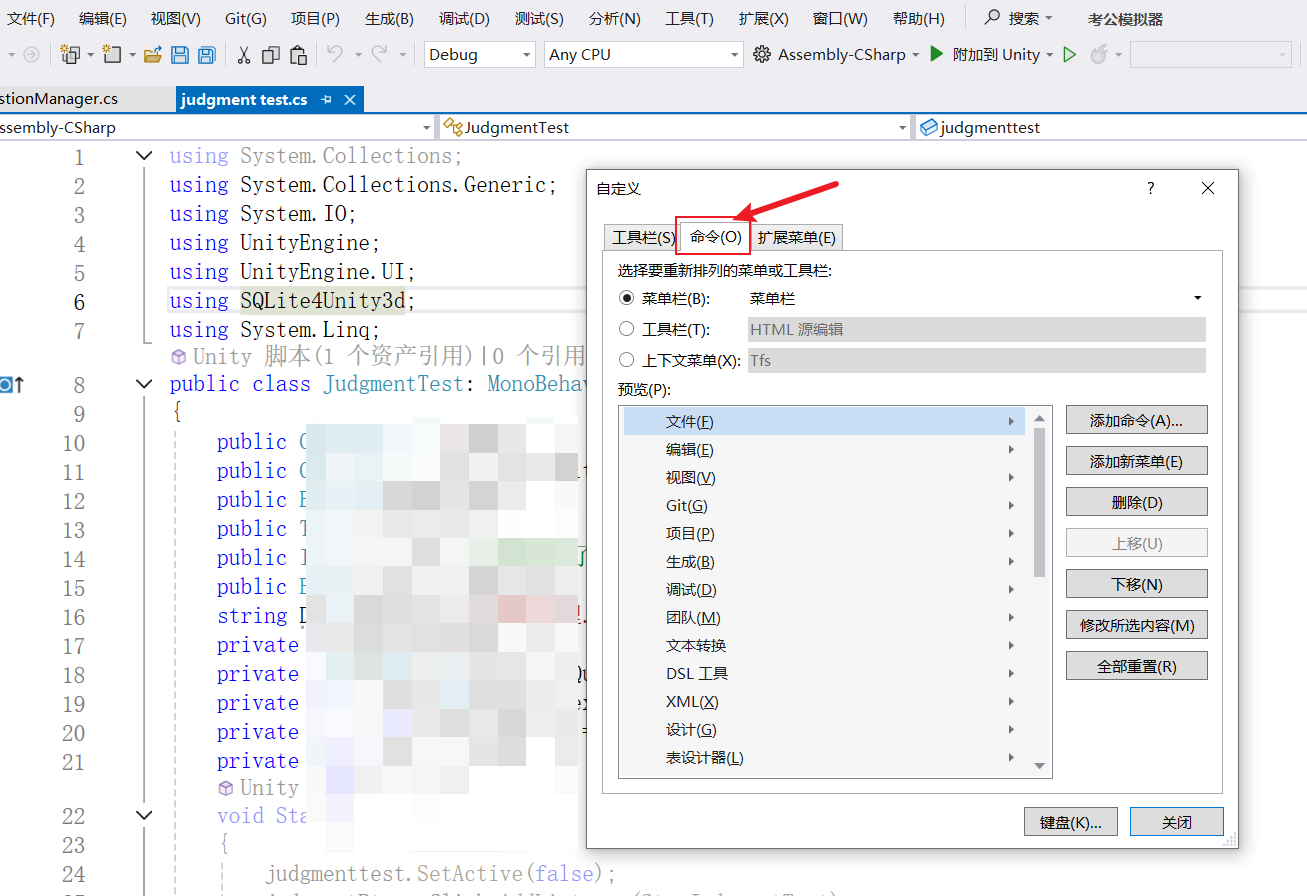This screenshot has height=896, width=1307.
Task: Click the Paste clipboard icon
Action: pos(298,55)
